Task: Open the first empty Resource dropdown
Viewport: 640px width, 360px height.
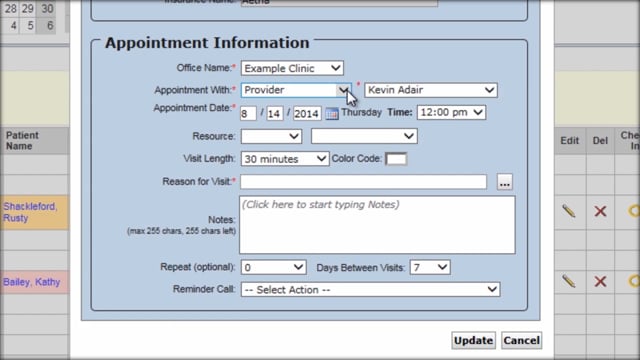Action: [271, 136]
